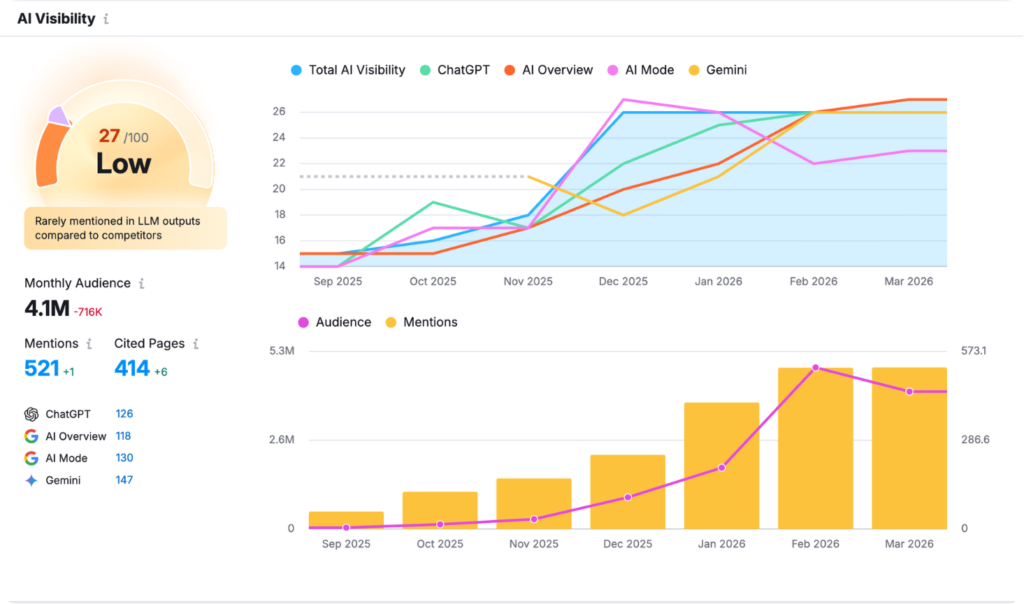
Task: Click the Sep 2025 mentions bar
Action: pyautogui.click(x=346, y=520)
